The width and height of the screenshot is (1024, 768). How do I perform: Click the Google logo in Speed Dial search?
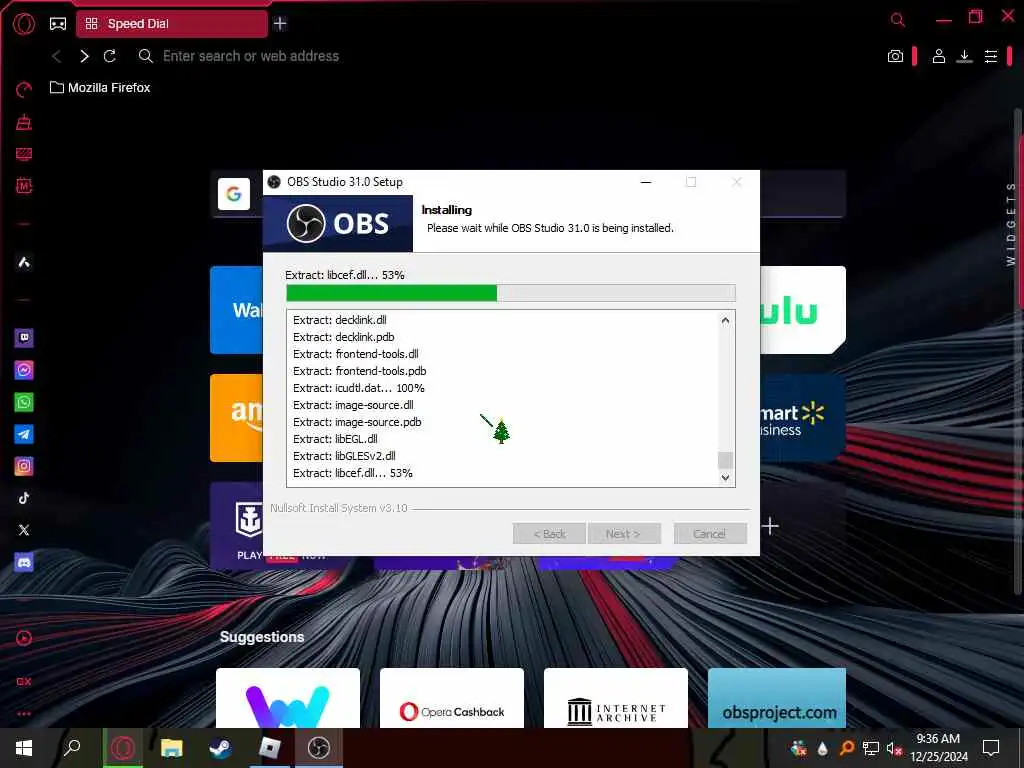click(234, 194)
